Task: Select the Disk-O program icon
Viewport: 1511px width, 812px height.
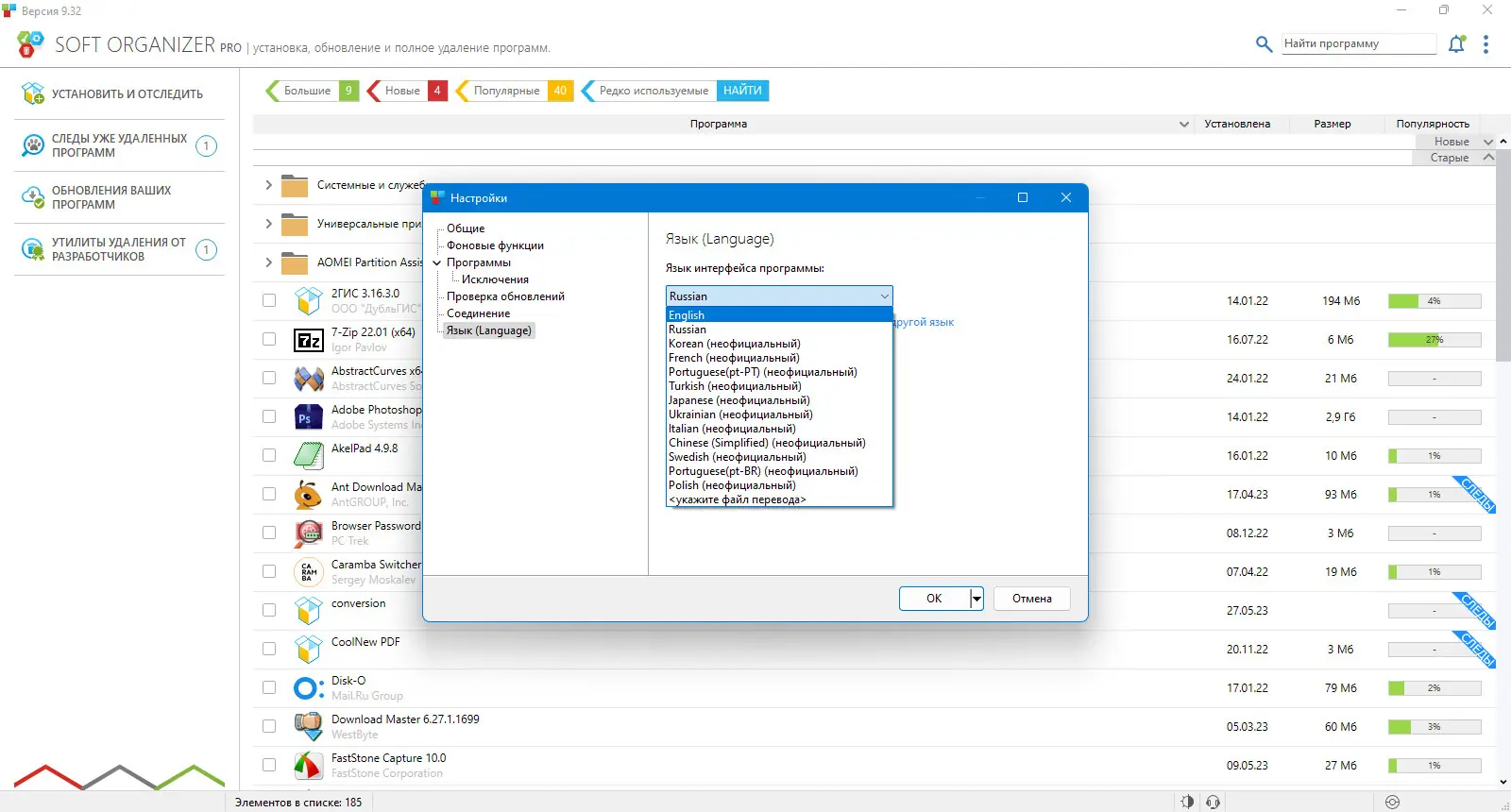Action: (309, 688)
